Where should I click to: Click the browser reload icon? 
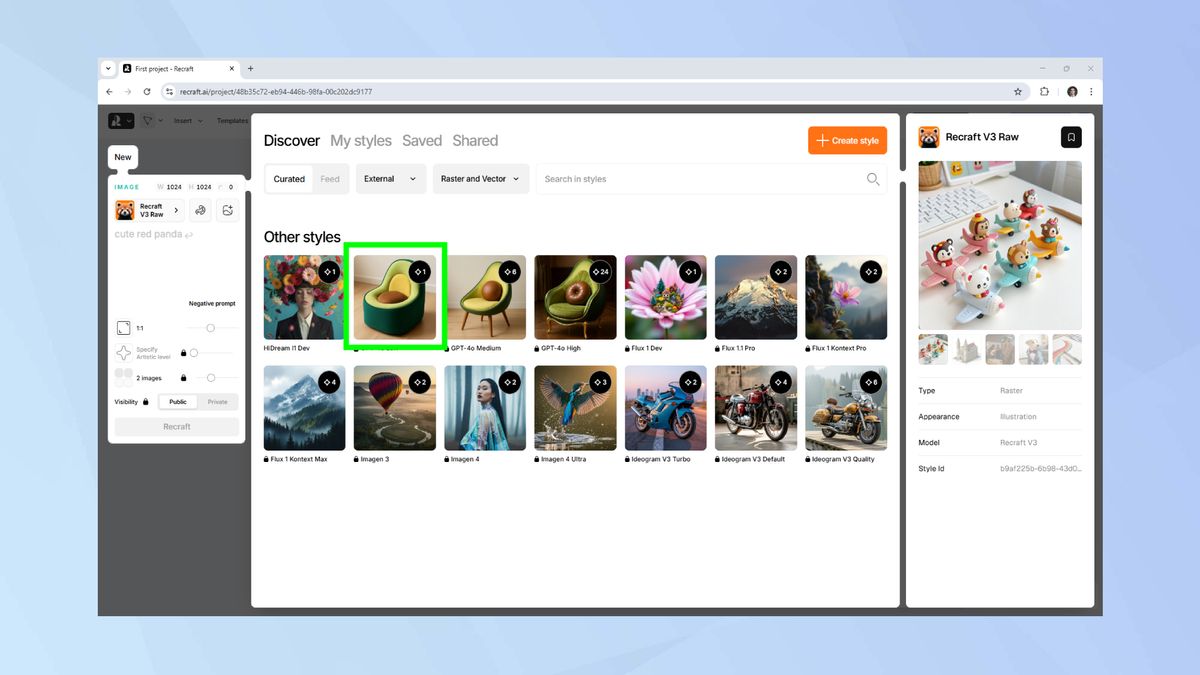(147, 91)
